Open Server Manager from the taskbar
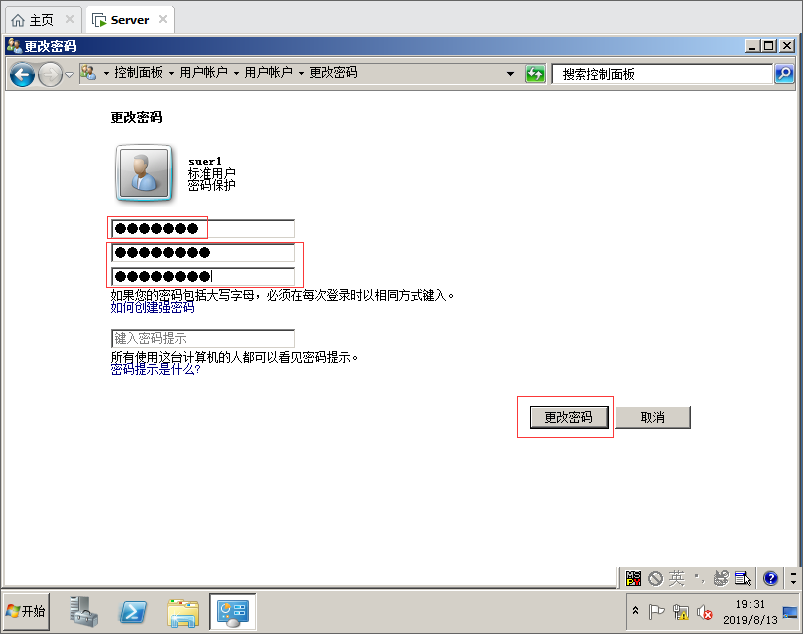 [x=85, y=611]
